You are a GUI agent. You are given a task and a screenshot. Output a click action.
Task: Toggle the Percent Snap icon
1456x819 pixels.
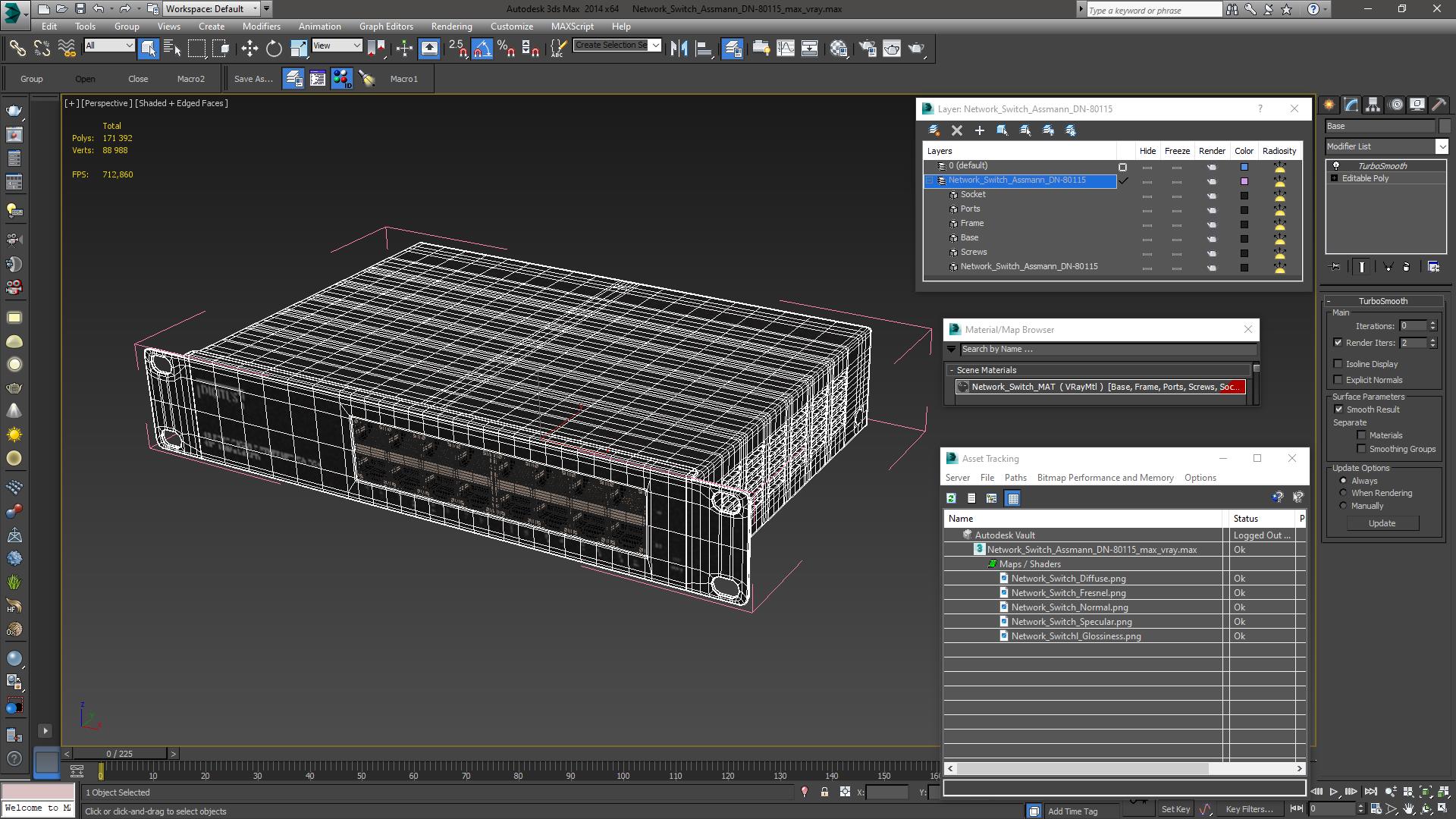click(506, 49)
